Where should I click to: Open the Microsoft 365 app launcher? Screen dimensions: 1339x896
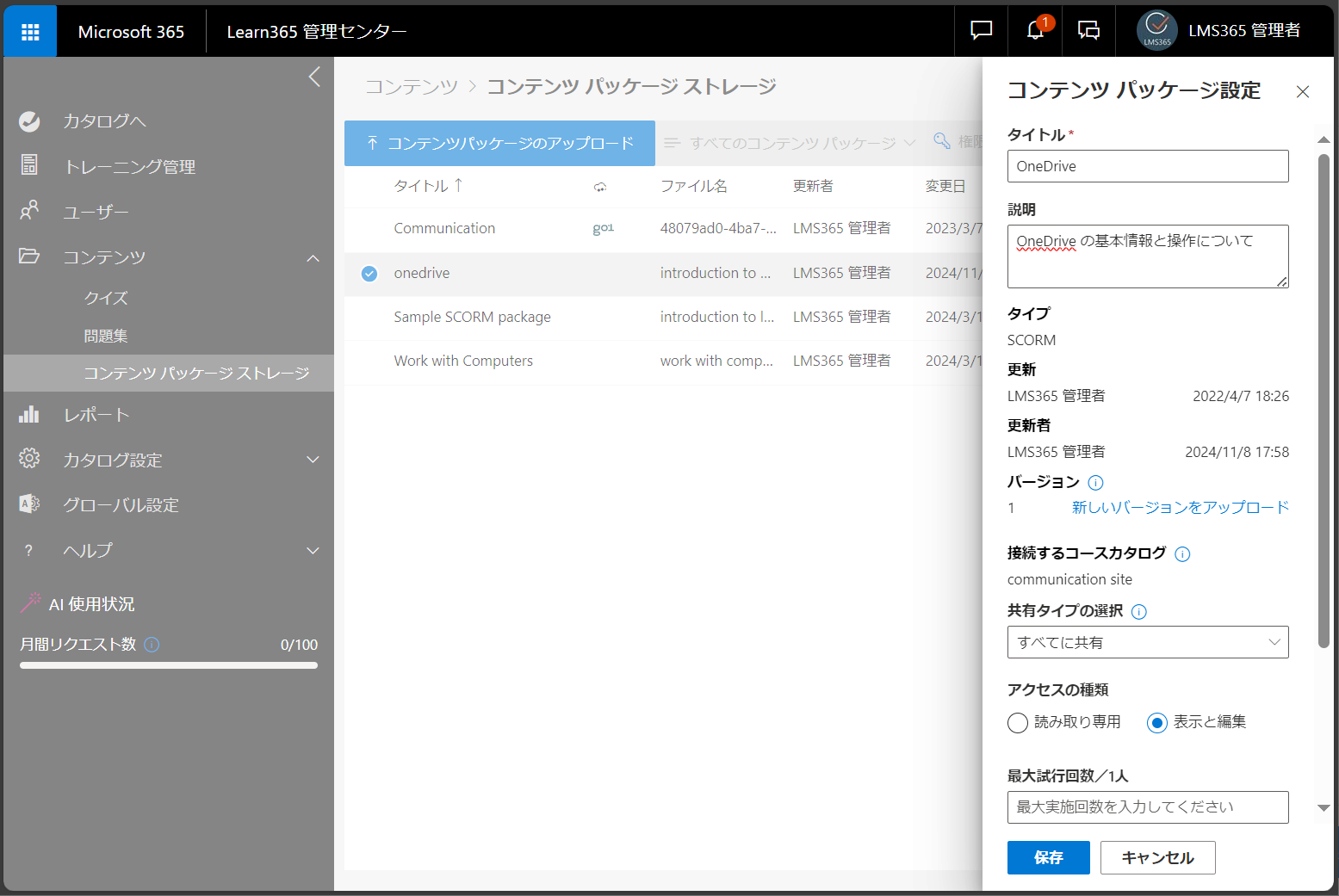pyautogui.click(x=30, y=32)
